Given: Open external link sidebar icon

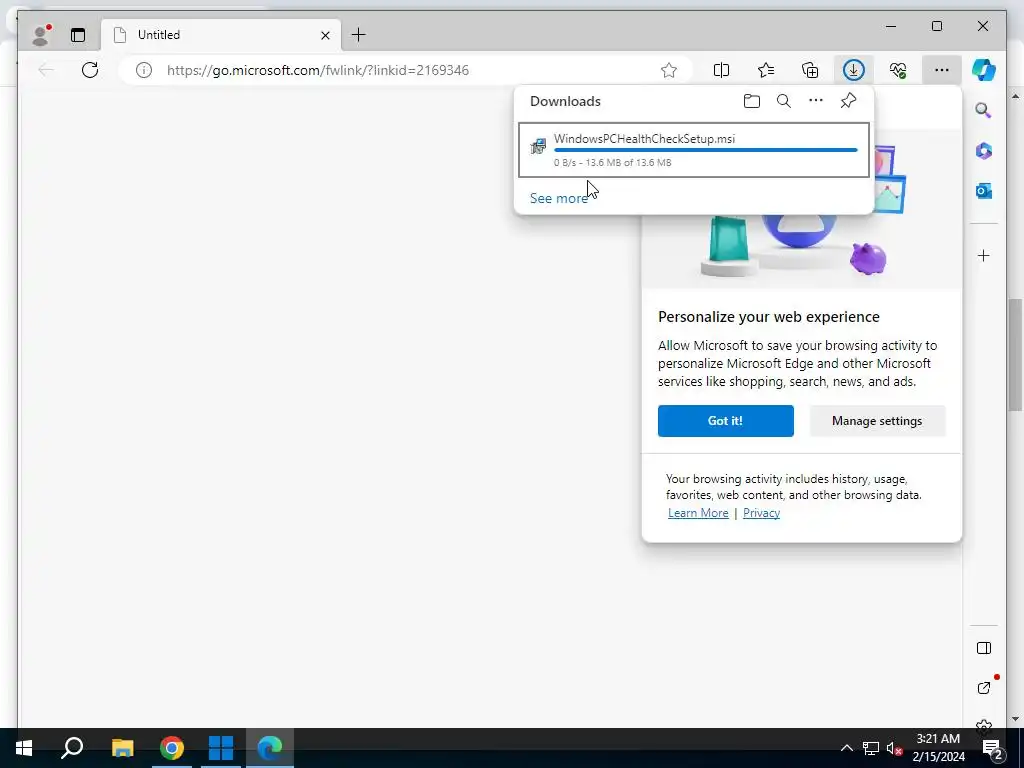Looking at the screenshot, I should (984, 687).
